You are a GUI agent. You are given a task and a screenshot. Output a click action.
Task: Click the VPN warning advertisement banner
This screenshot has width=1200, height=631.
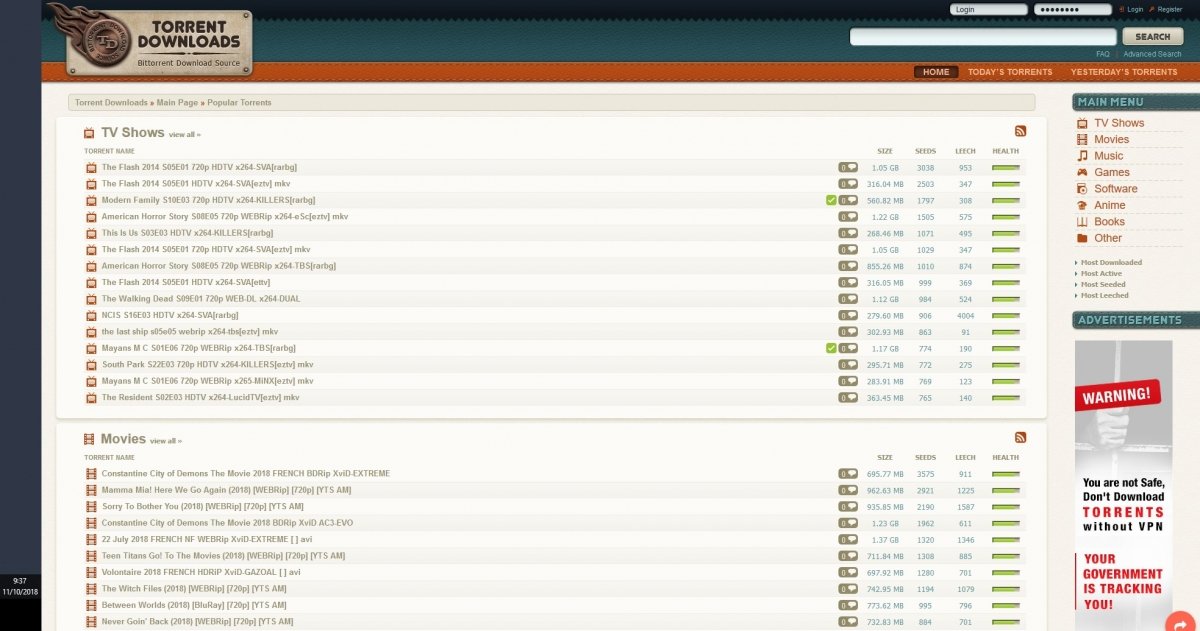pyautogui.click(x=1123, y=485)
